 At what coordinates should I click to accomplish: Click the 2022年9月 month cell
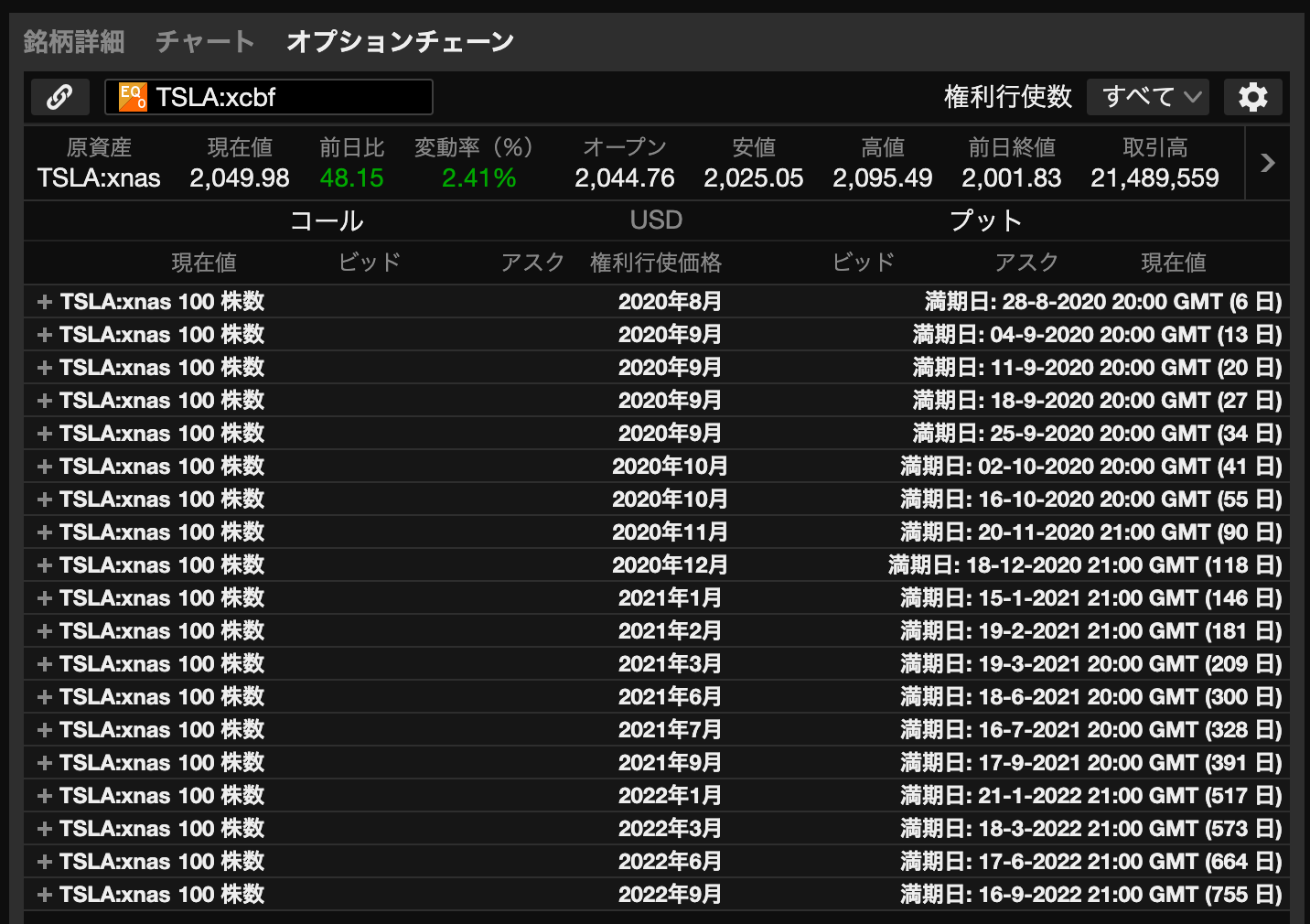coord(670,895)
